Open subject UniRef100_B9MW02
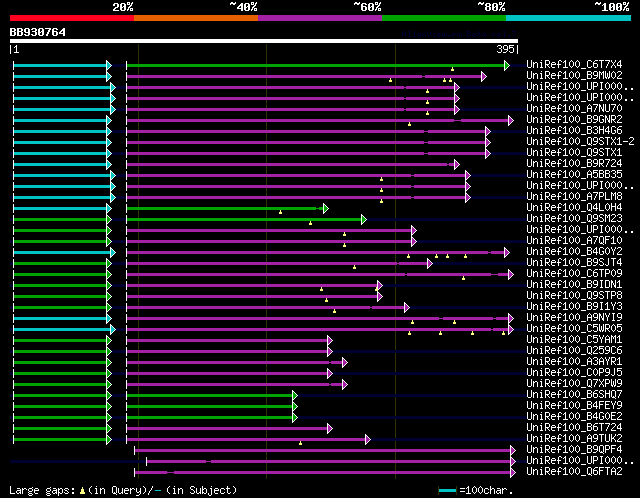Viewport: 640px width, 498px height. pos(574,75)
